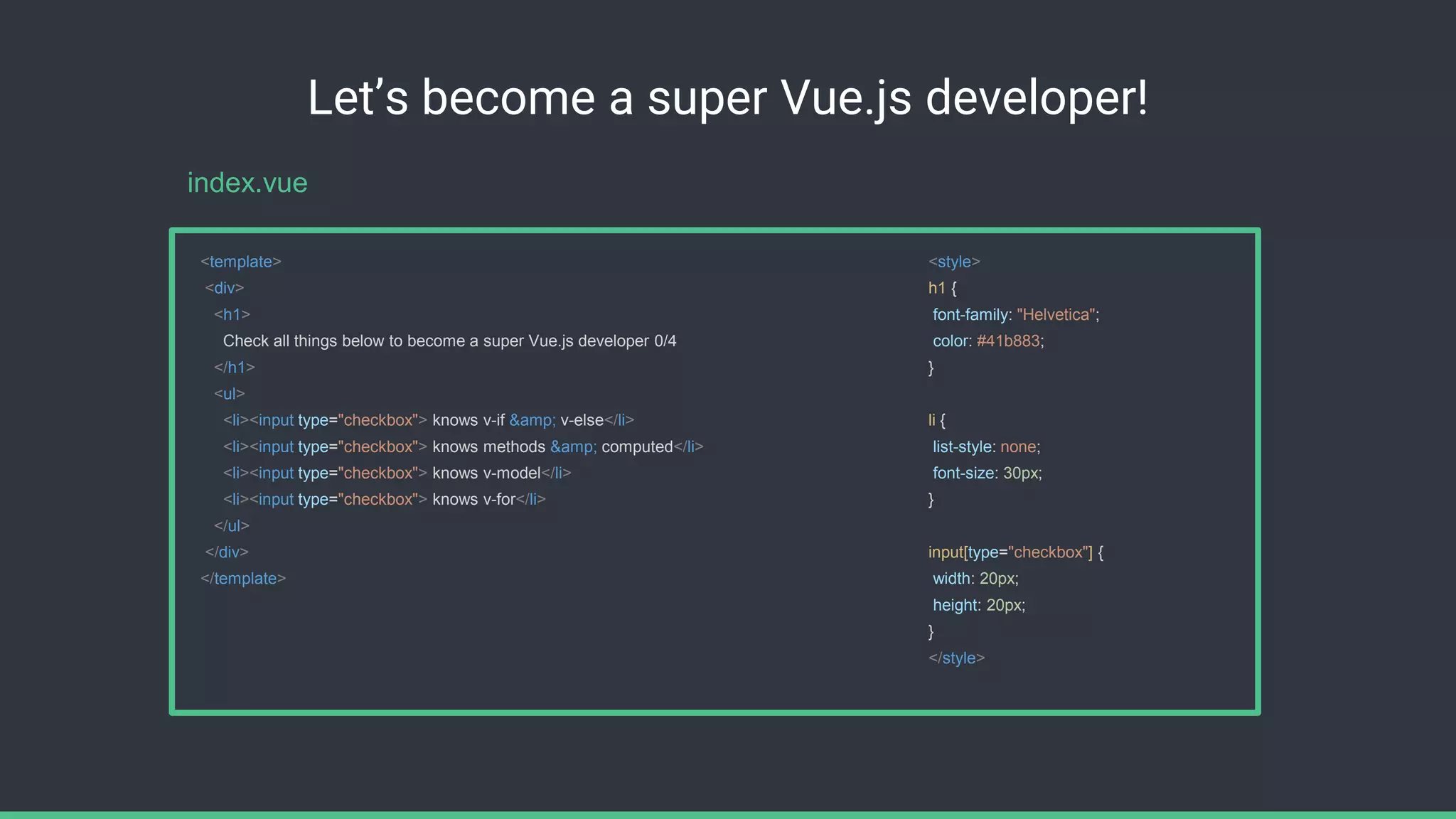Click the 'knows v-if &amp; v-else' list item line

point(429,420)
